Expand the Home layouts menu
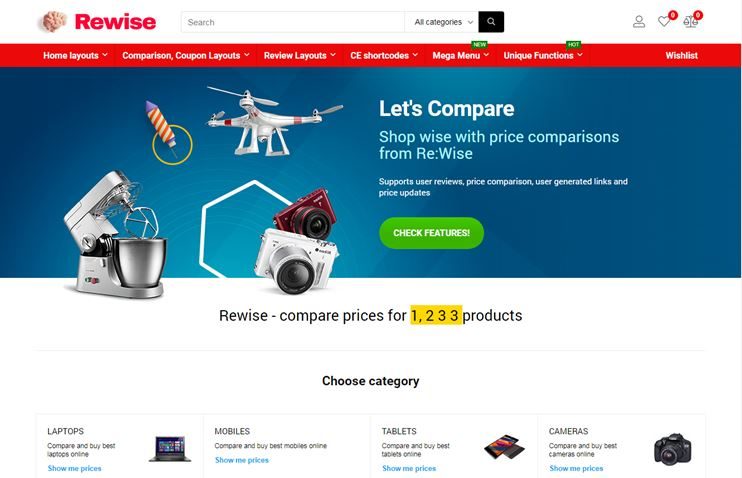This screenshot has width=742, height=478. (x=75, y=55)
